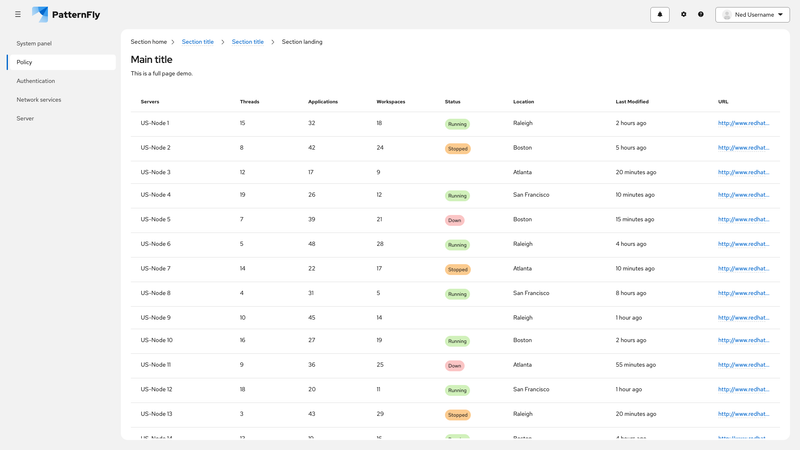Click the Down status of US-Node 5
This screenshot has height=450, width=800.
(x=455, y=220)
